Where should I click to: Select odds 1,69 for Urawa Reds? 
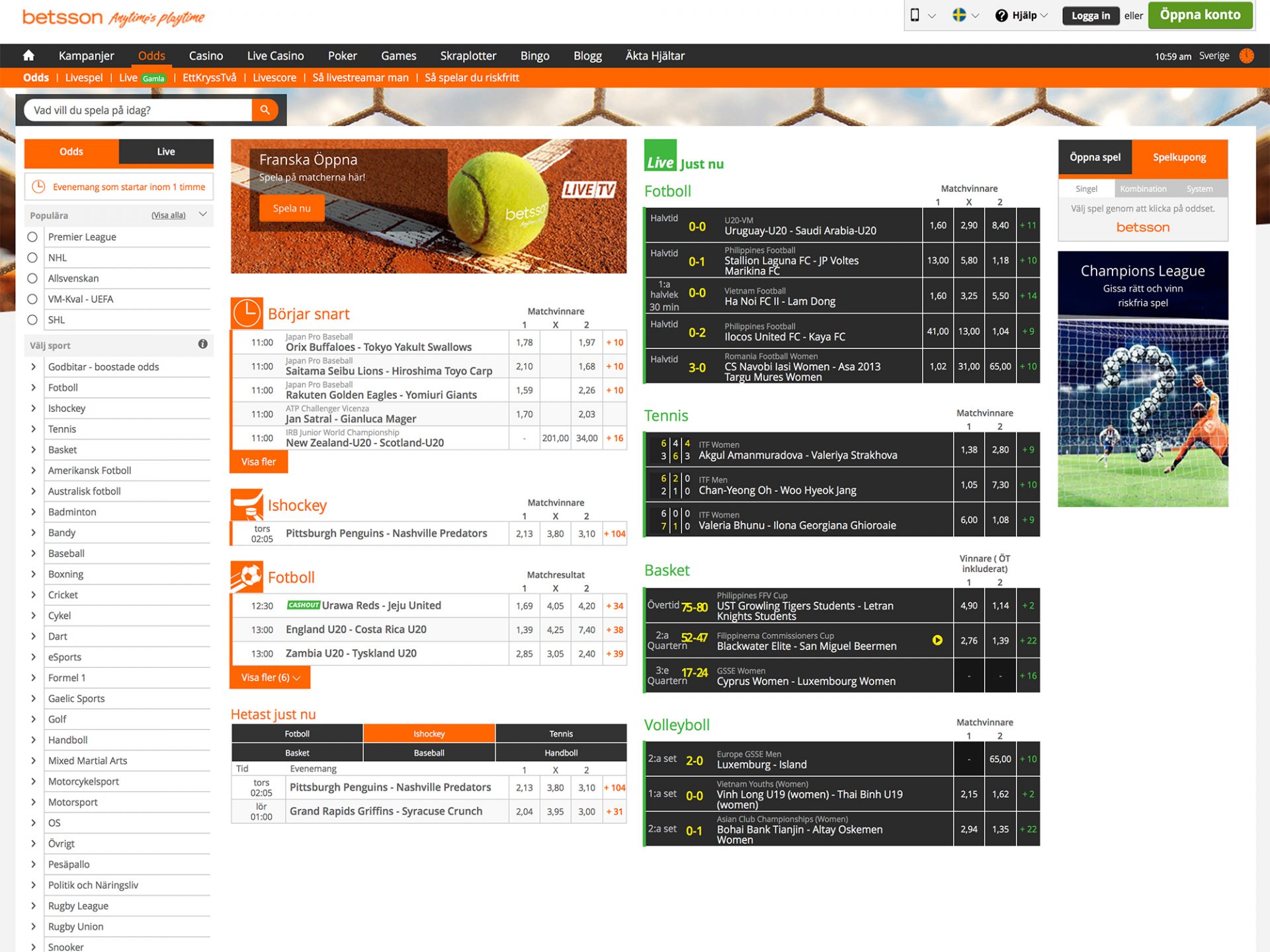tap(525, 606)
